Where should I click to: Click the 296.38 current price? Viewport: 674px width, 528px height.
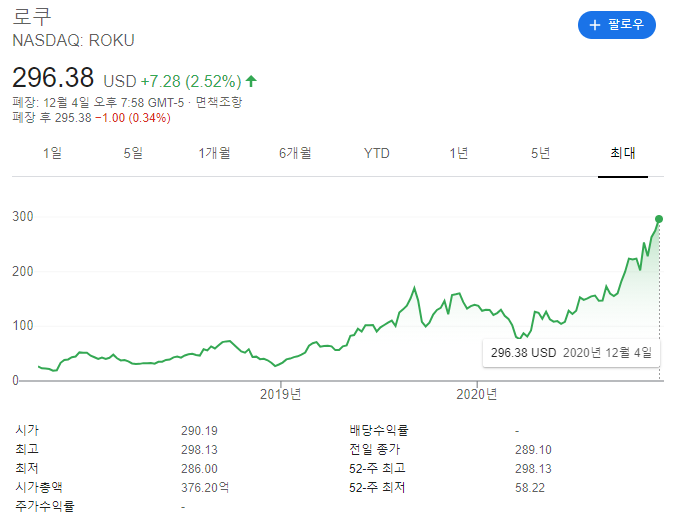pos(53,78)
